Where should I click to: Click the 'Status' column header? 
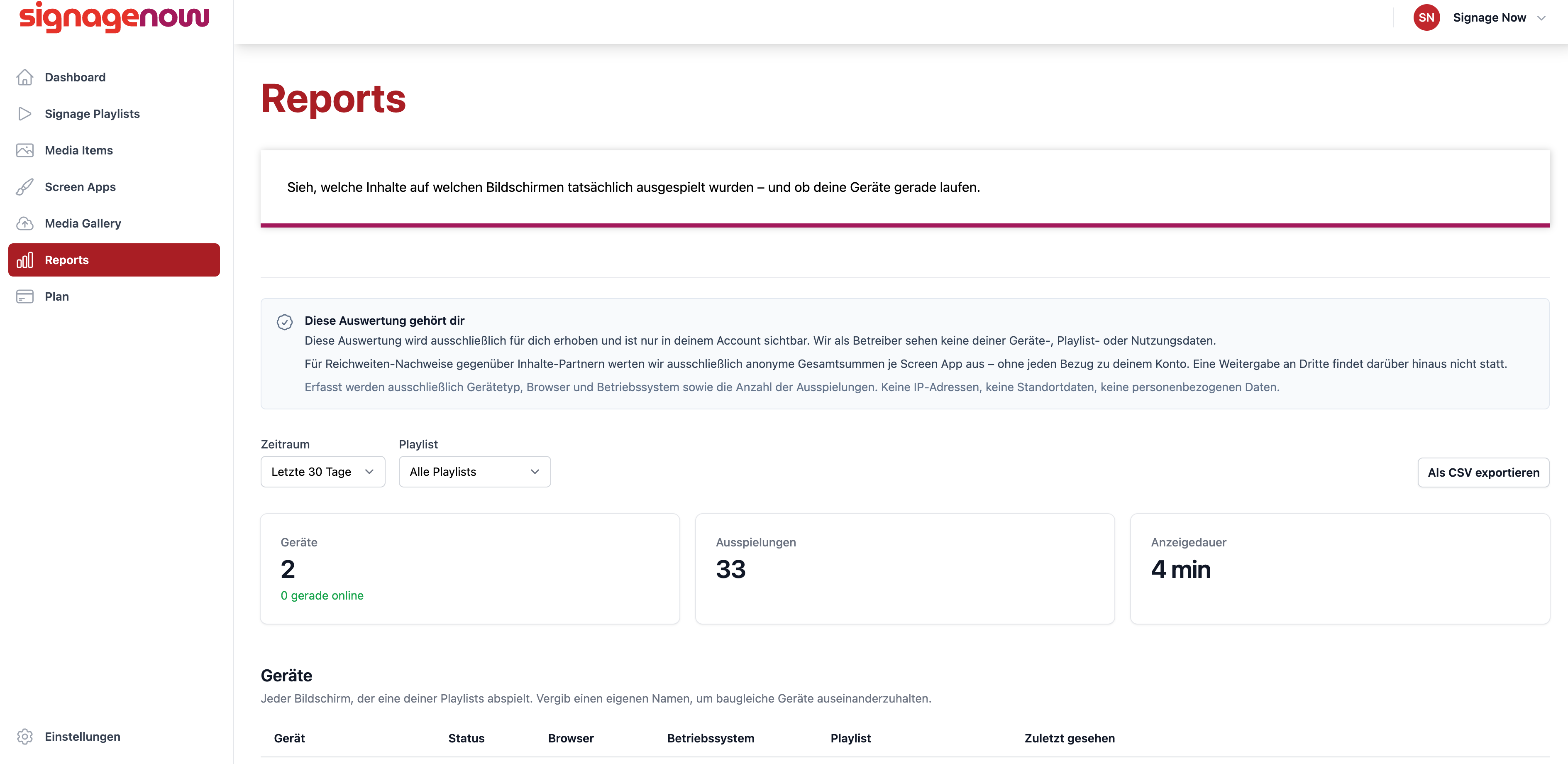point(466,738)
